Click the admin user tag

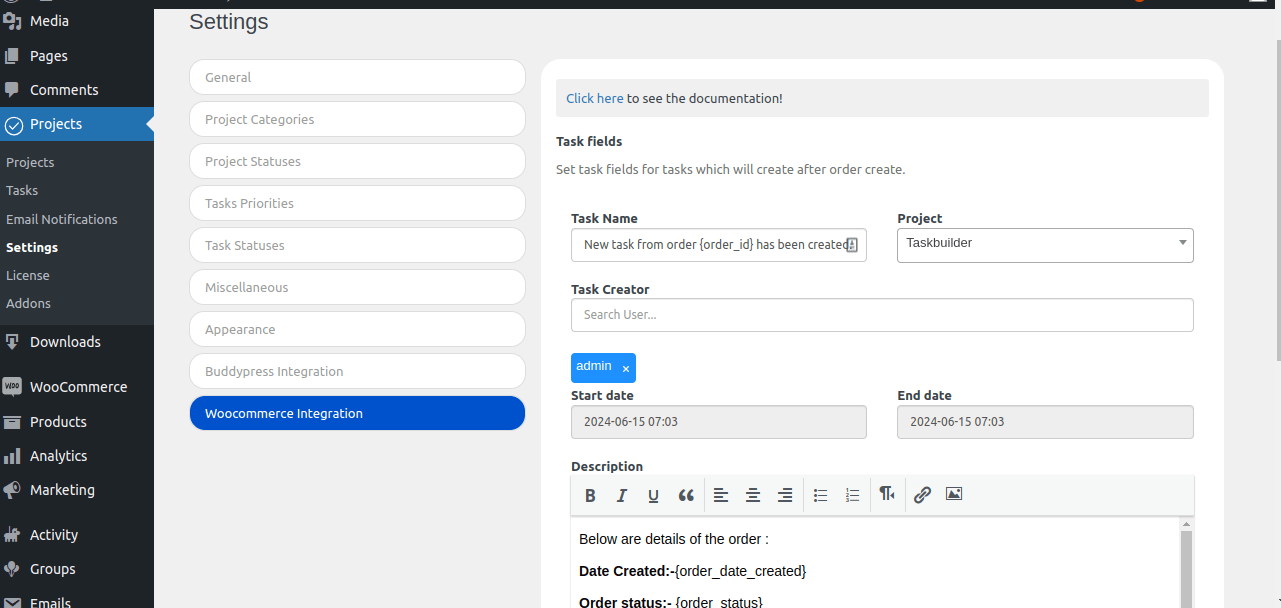[x=603, y=368]
